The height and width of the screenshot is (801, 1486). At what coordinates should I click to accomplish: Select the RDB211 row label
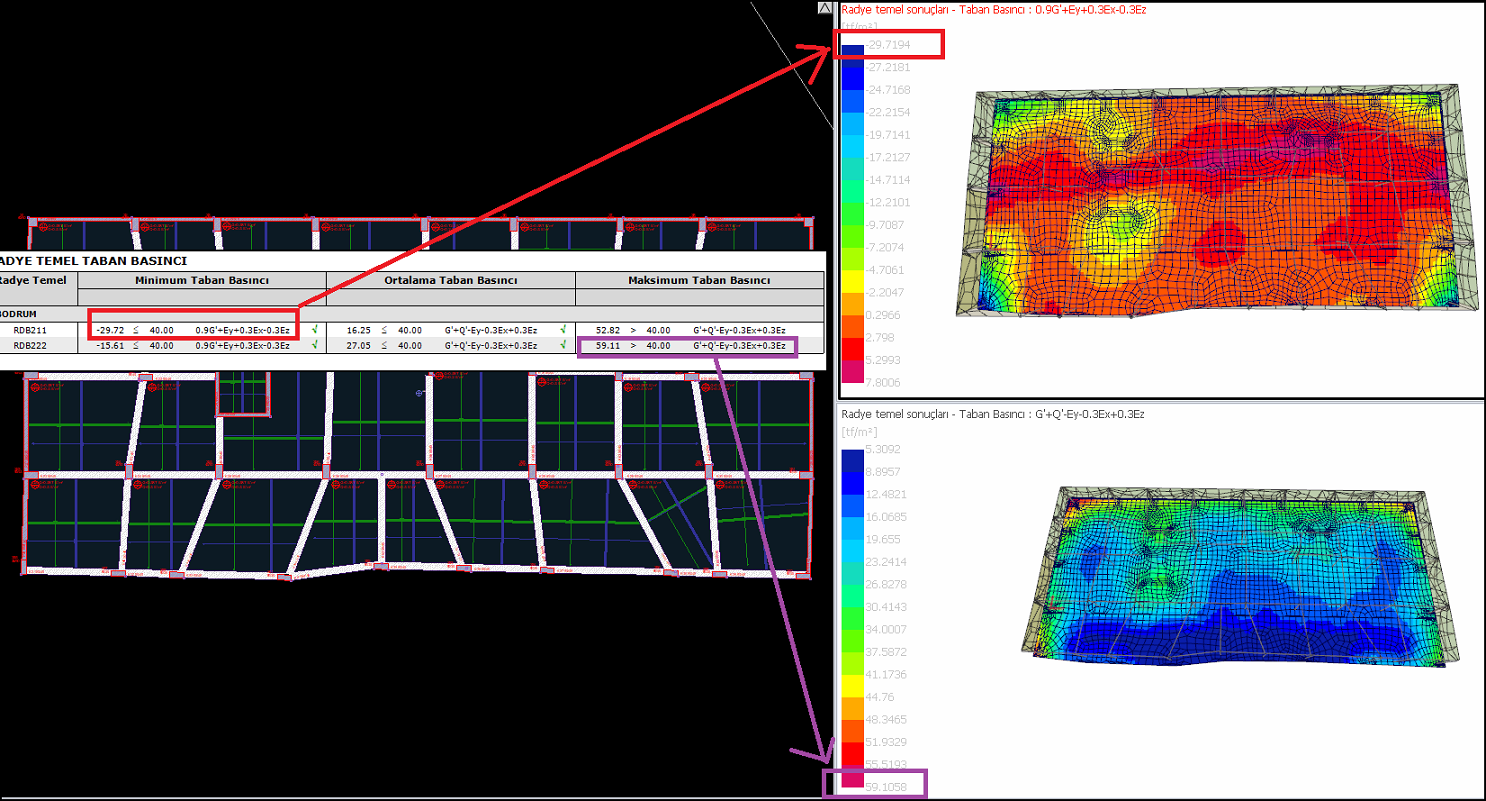tap(30, 330)
